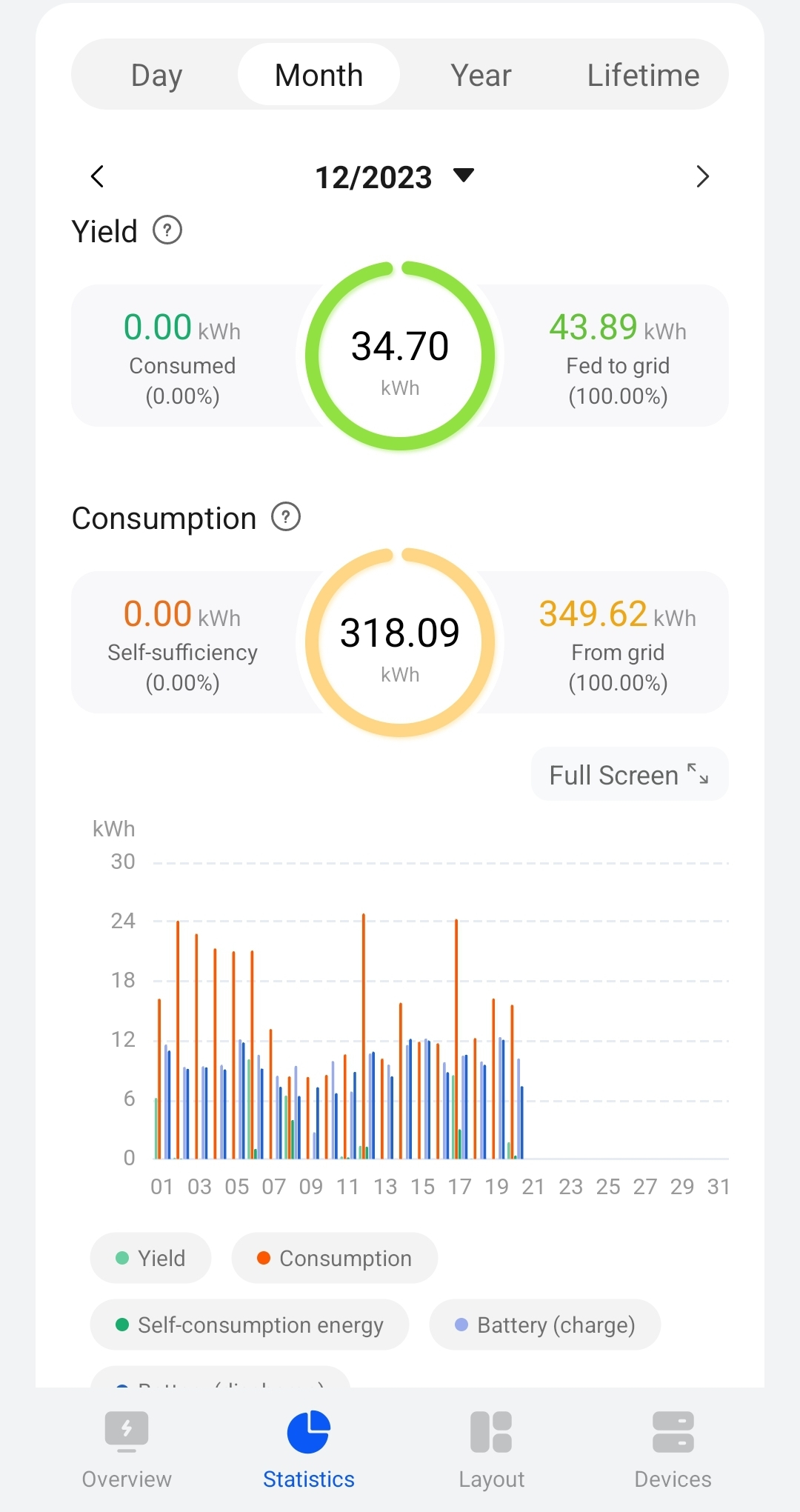The height and width of the screenshot is (1512, 800).
Task: Switch to the Year tab
Action: (x=481, y=75)
